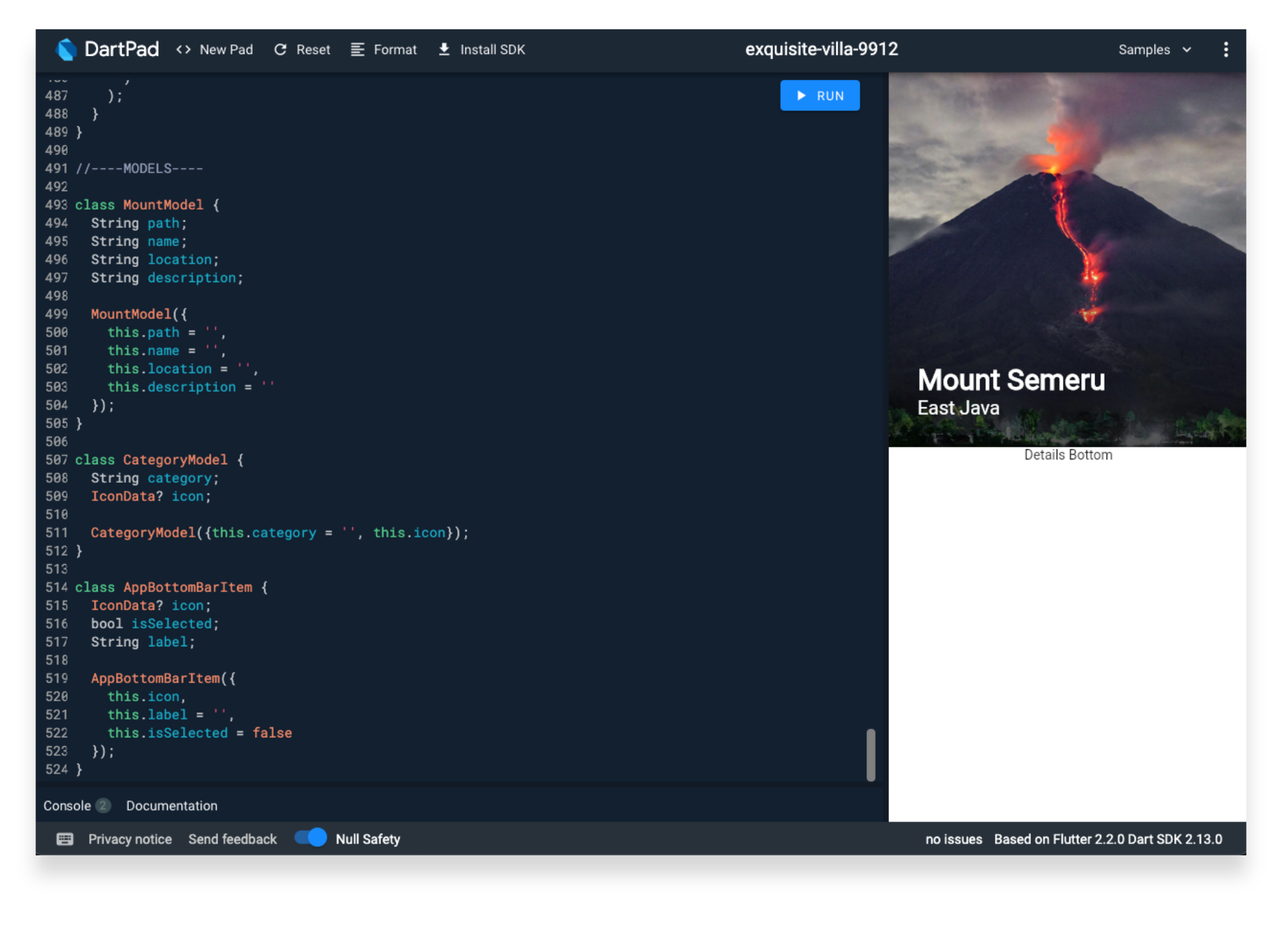The height and width of the screenshot is (926, 1288).
Task: Toggle the Null Safety switch
Action: click(311, 838)
